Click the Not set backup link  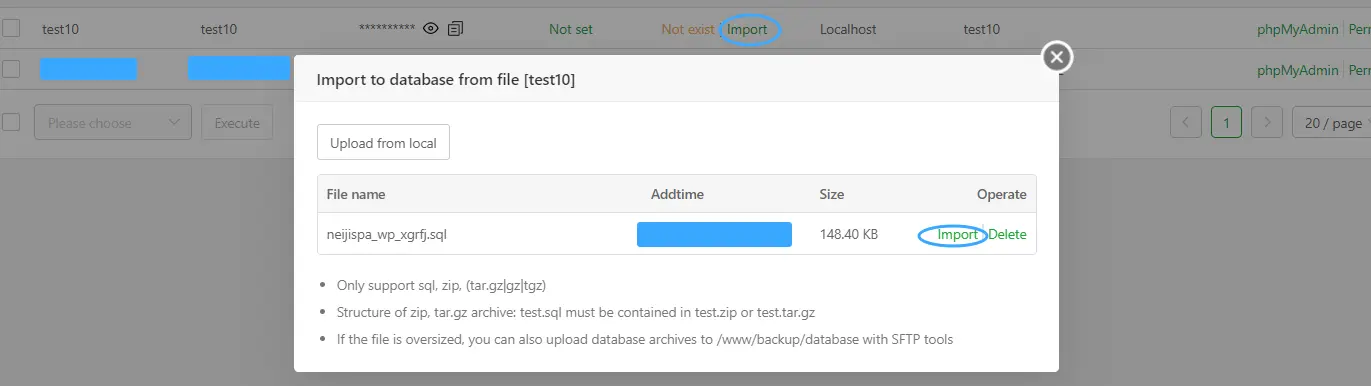click(x=571, y=29)
